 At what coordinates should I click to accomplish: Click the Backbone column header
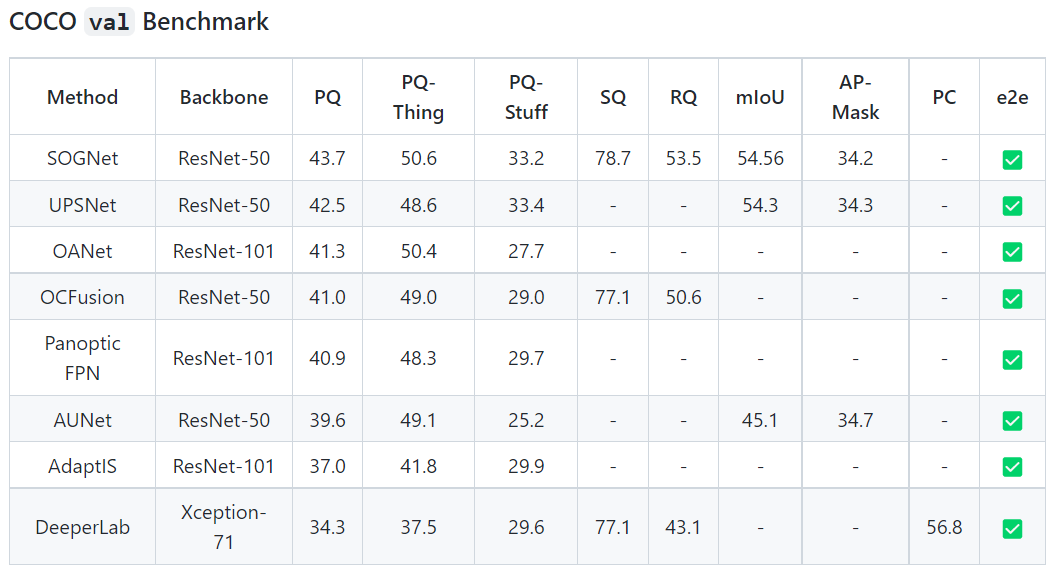click(224, 97)
